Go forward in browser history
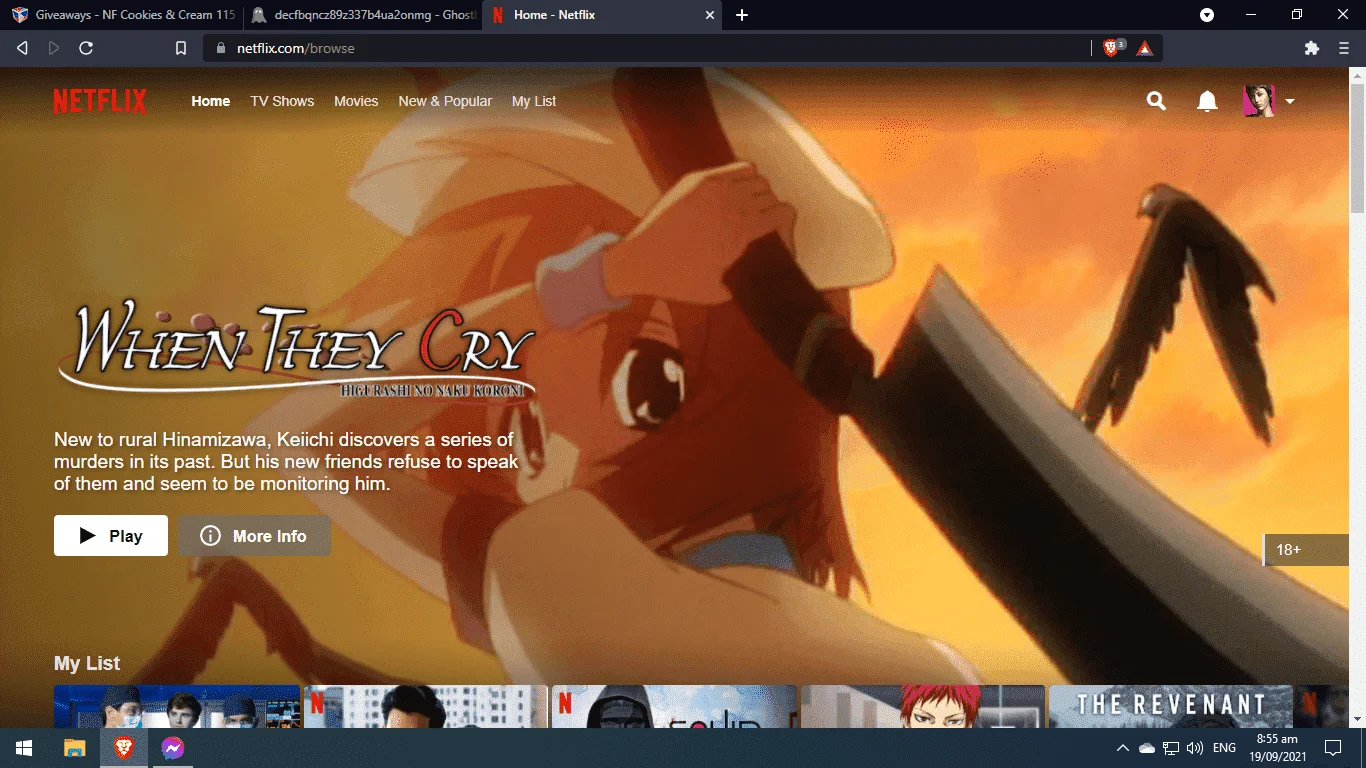This screenshot has height=768, width=1366. 54,48
